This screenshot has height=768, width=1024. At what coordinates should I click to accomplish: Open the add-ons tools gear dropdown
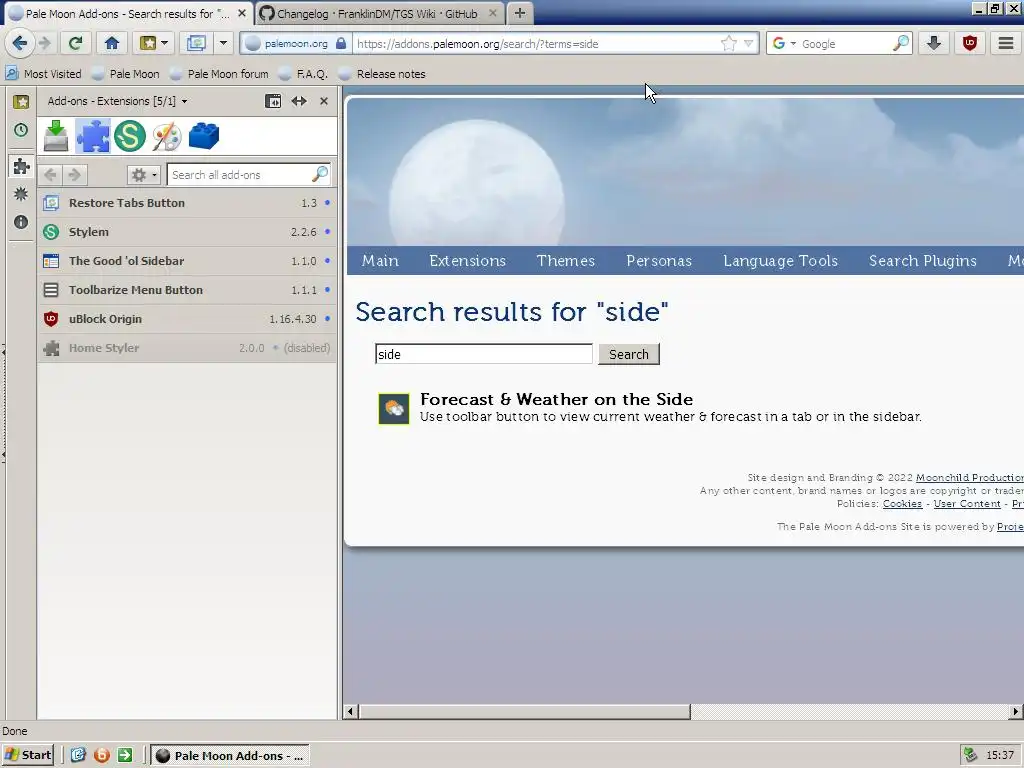[144, 175]
